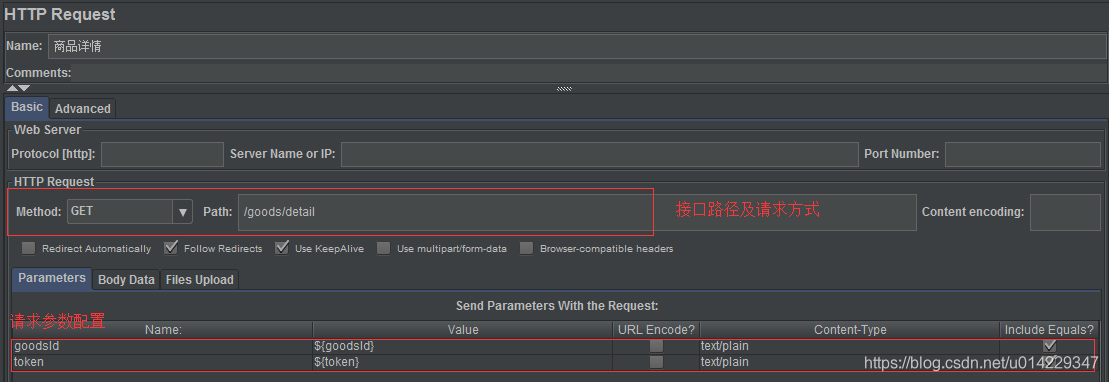The width and height of the screenshot is (1109, 382).
Task: Select the token parameter name cell
Action: point(163,361)
